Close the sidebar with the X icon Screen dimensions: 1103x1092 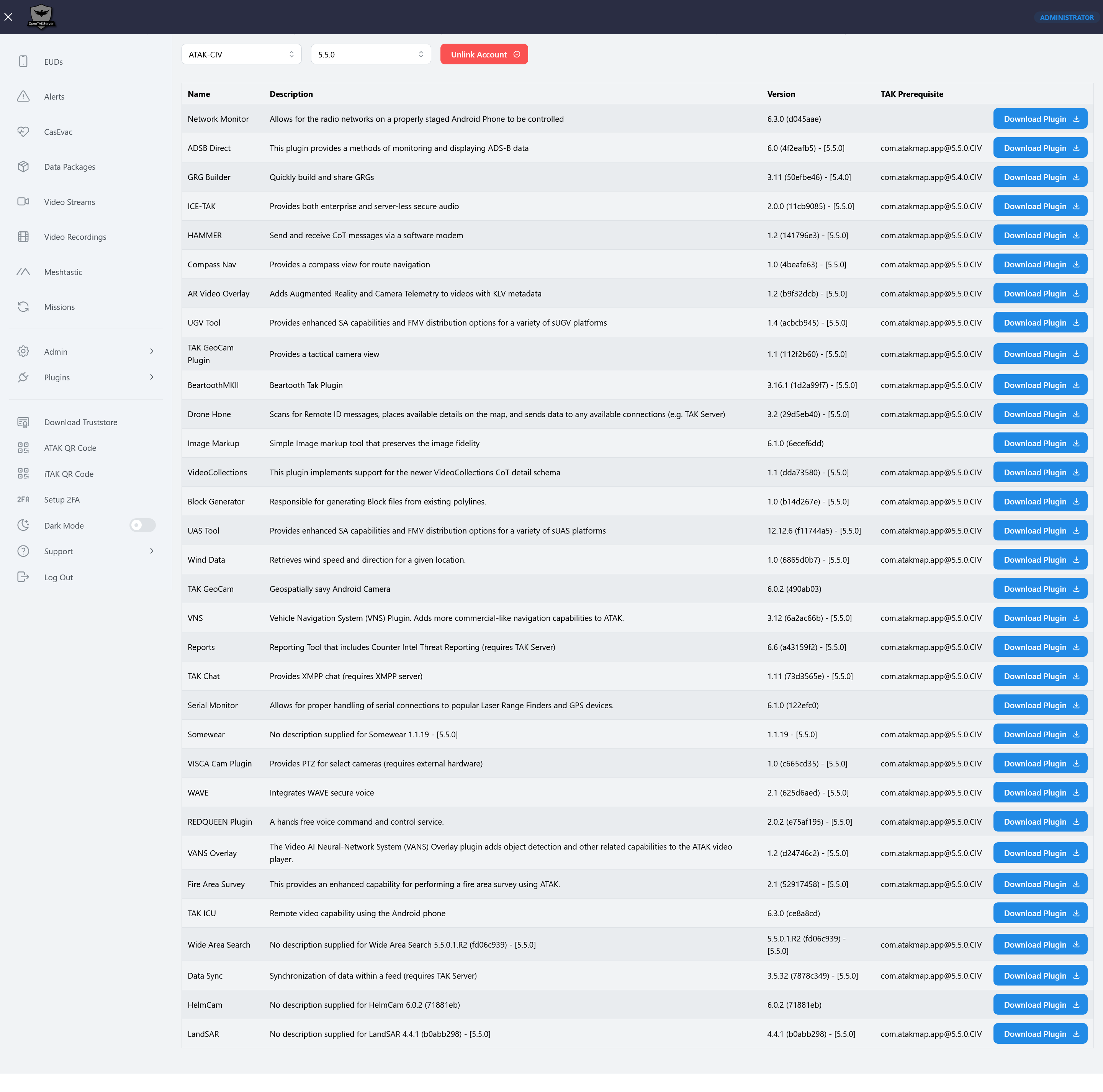click(8, 17)
